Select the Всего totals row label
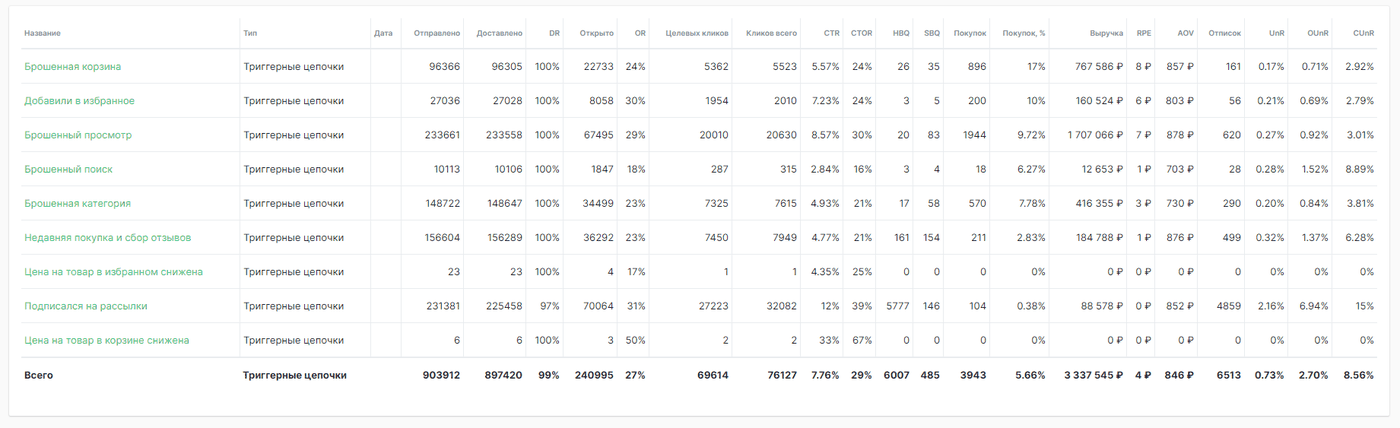 (39, 375)
